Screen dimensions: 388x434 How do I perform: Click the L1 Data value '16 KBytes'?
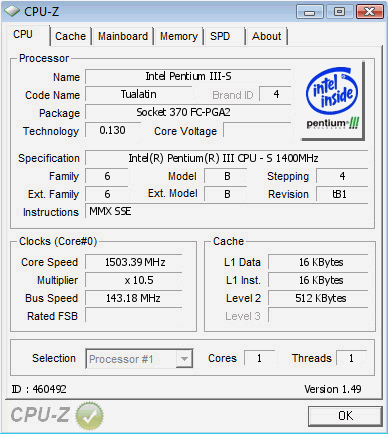318,262
